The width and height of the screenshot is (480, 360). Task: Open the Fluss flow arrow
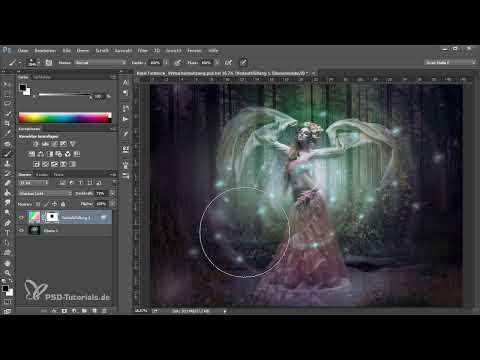[x=217, y=62]
